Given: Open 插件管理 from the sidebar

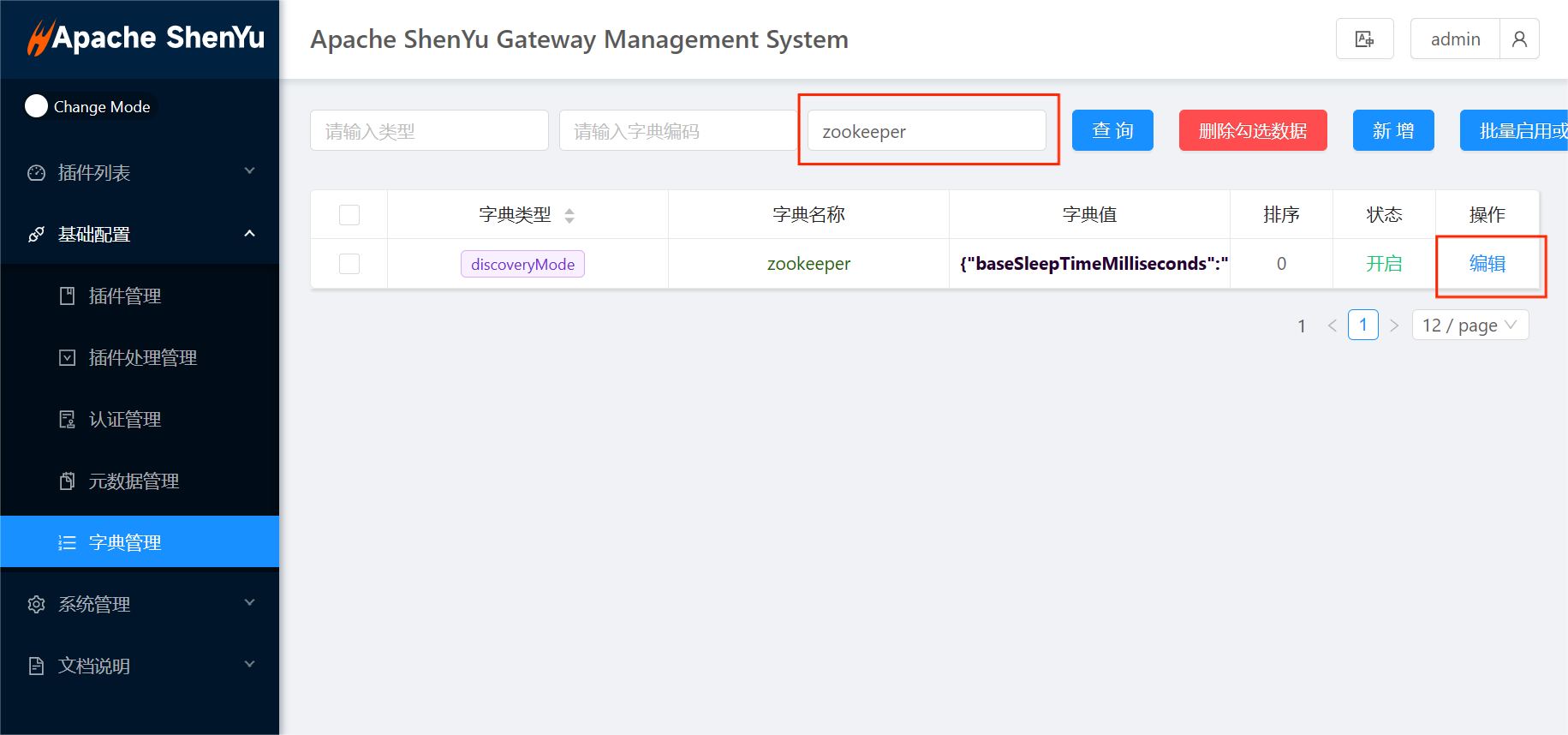Looking at the screenshot, I should tap(125, 296).
